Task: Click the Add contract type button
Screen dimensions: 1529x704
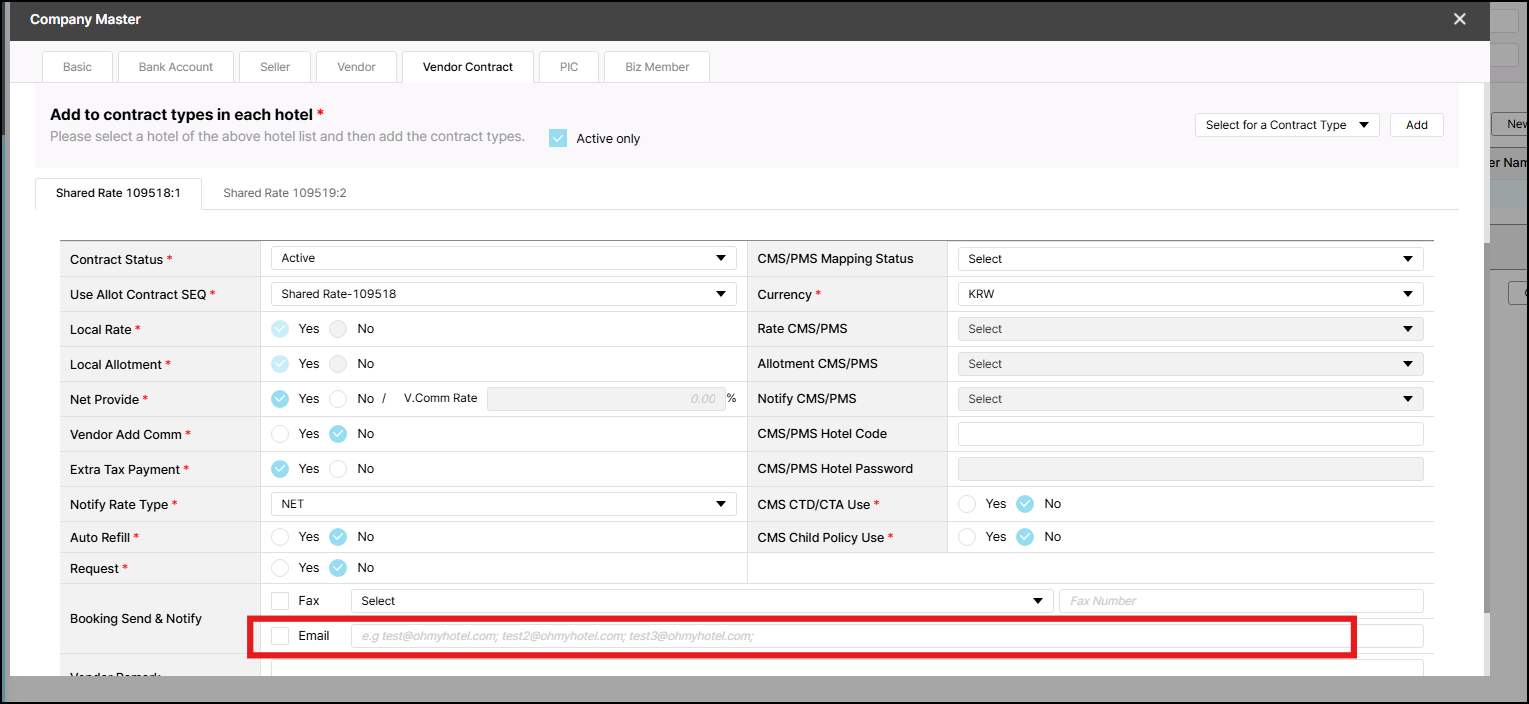Action: tap(1416, 125)
